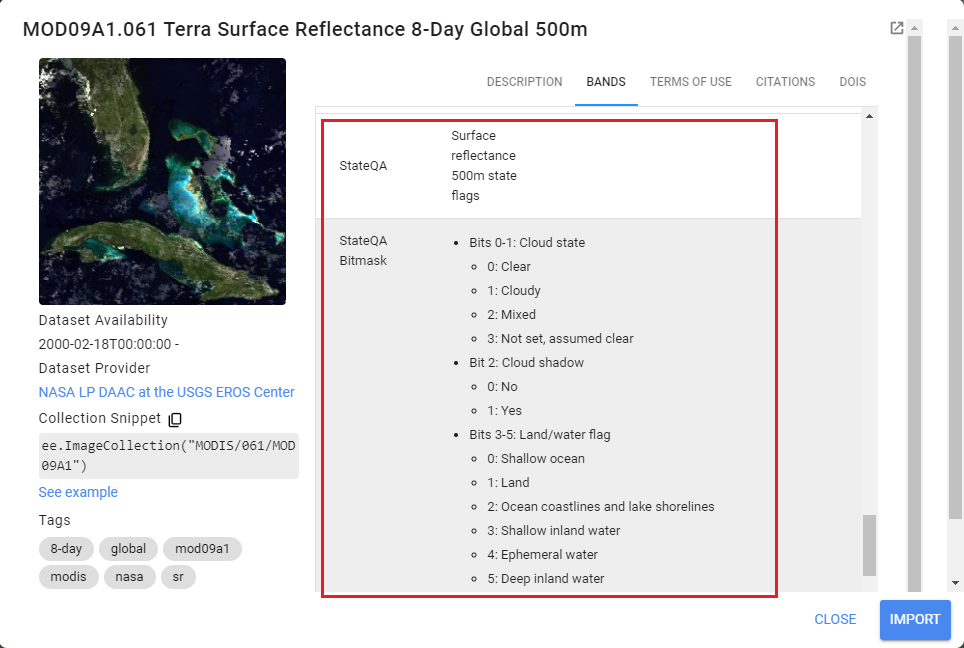Click the modis tag chip
This screenshot has height=648, width=964.
tap(66, 577)
